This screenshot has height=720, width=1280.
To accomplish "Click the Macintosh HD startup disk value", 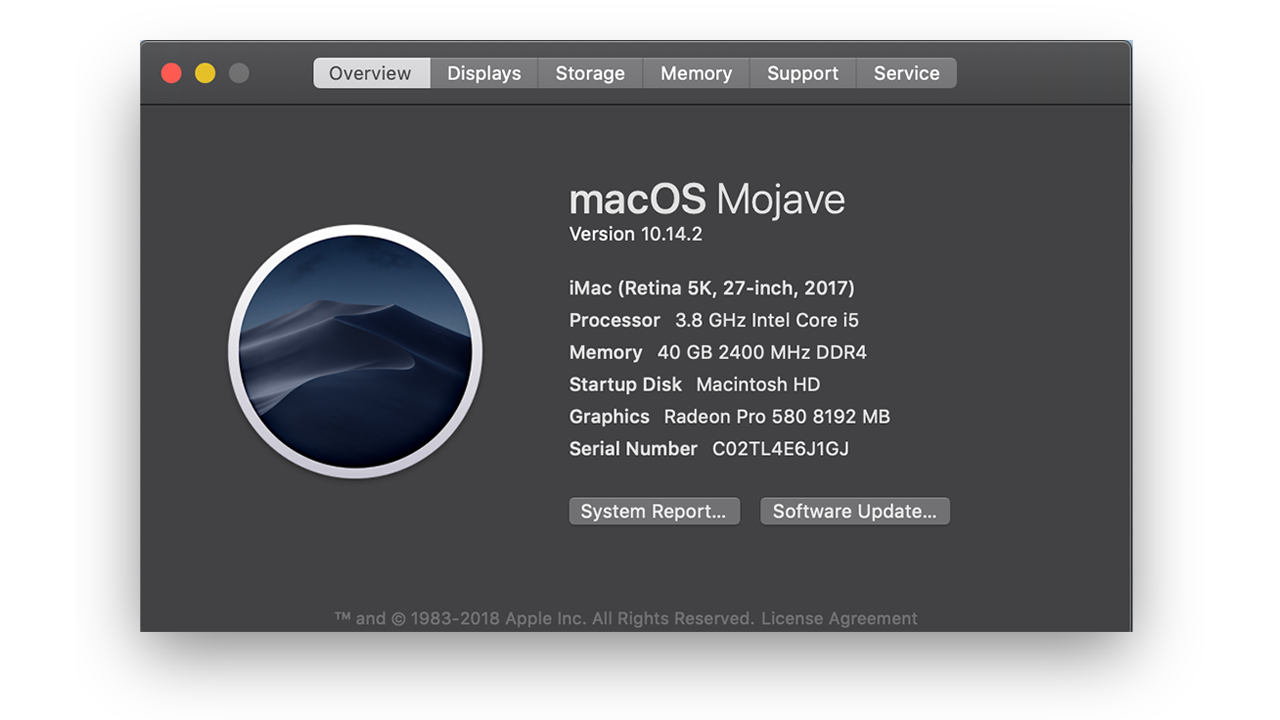I will pos(758,384).
